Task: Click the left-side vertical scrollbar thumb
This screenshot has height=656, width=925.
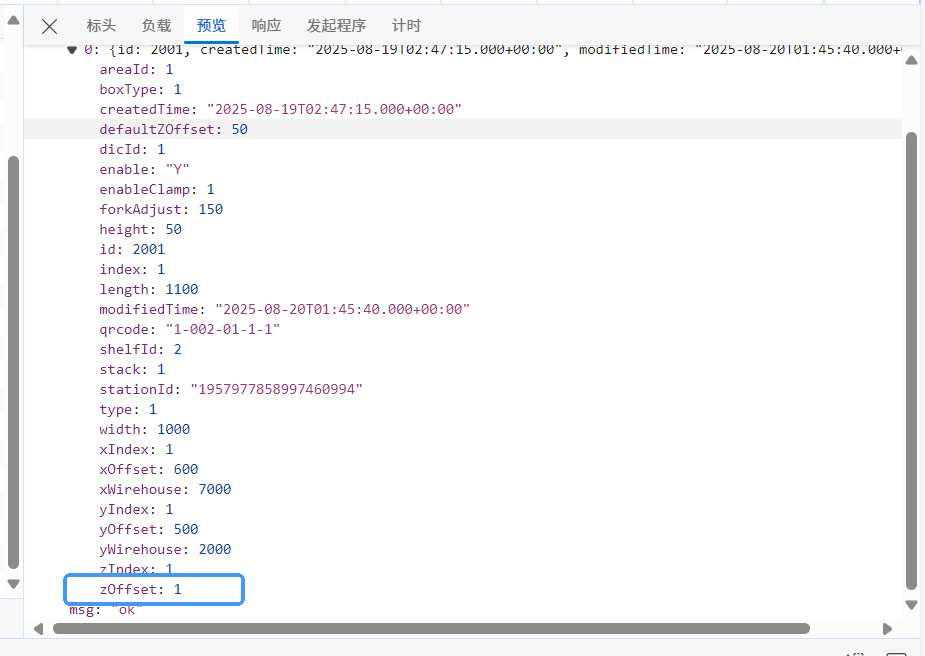Action: point(13,360)
